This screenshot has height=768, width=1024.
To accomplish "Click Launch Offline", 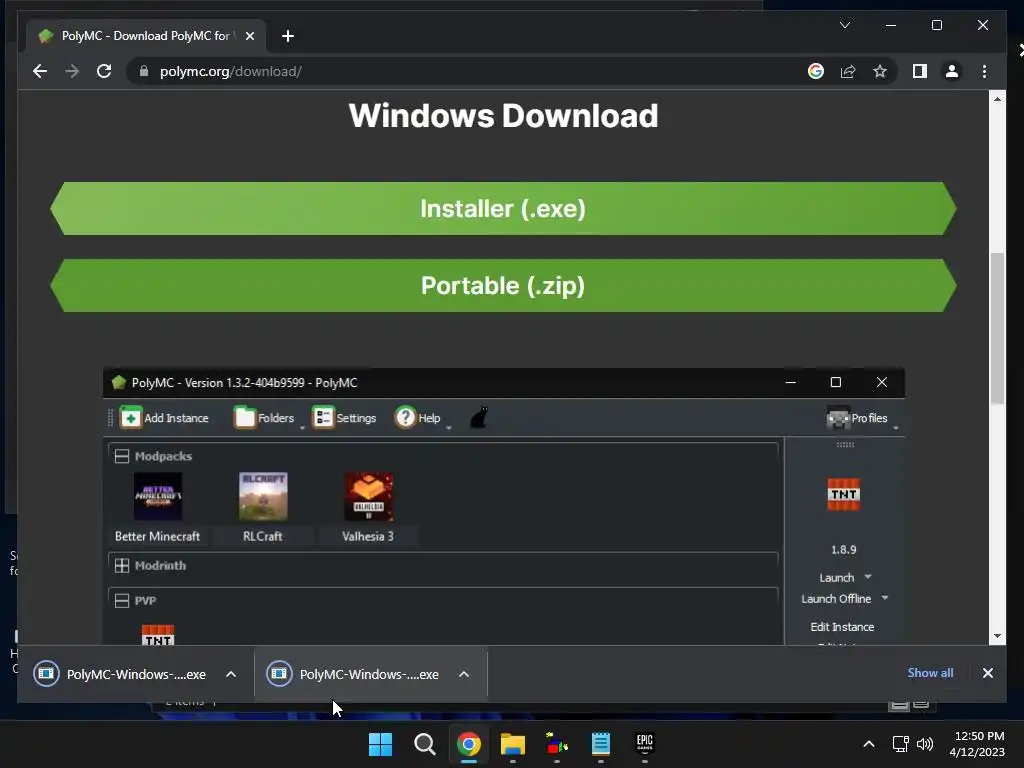I will [836, 599].
